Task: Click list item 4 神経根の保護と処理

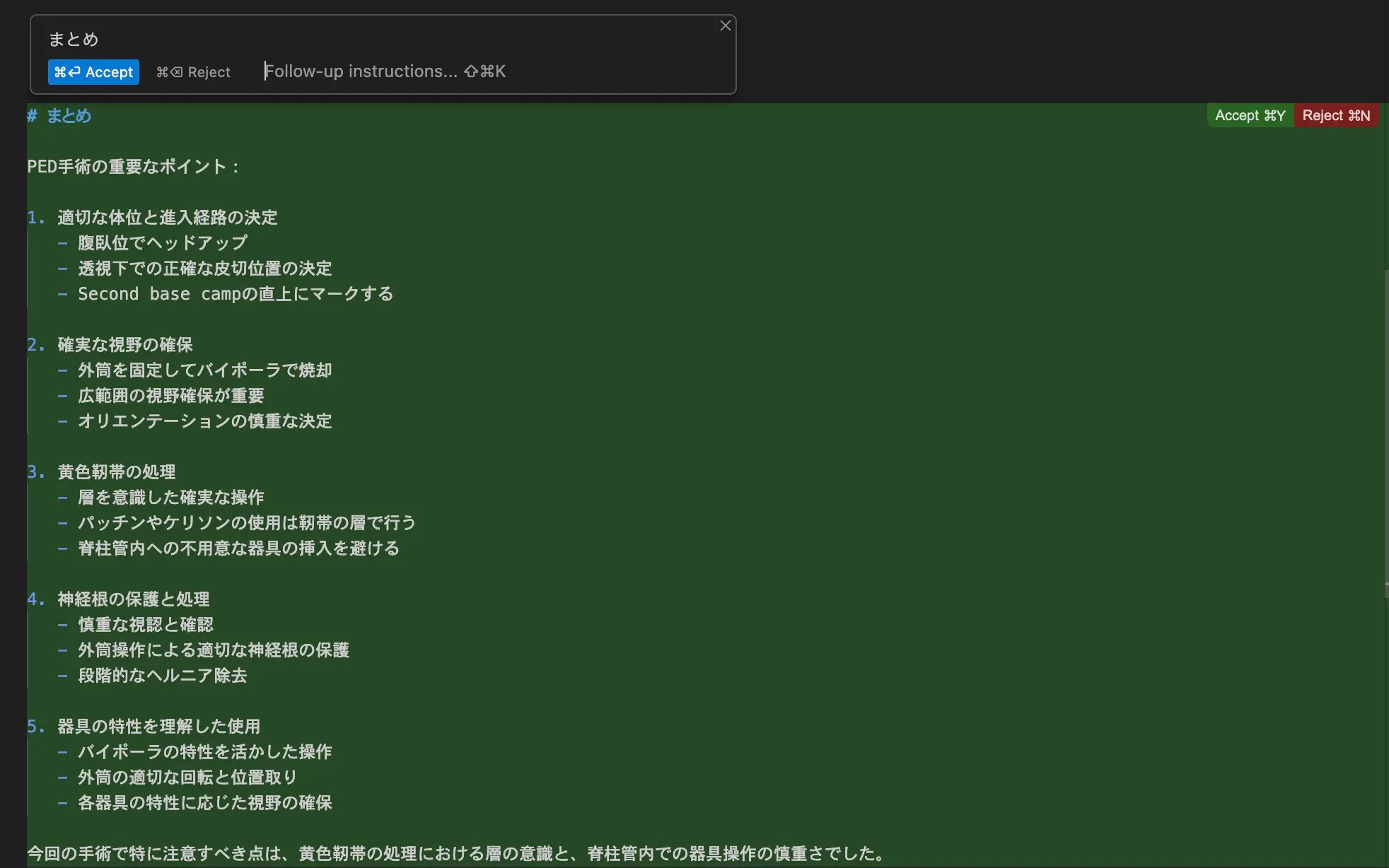Action: 133,599
